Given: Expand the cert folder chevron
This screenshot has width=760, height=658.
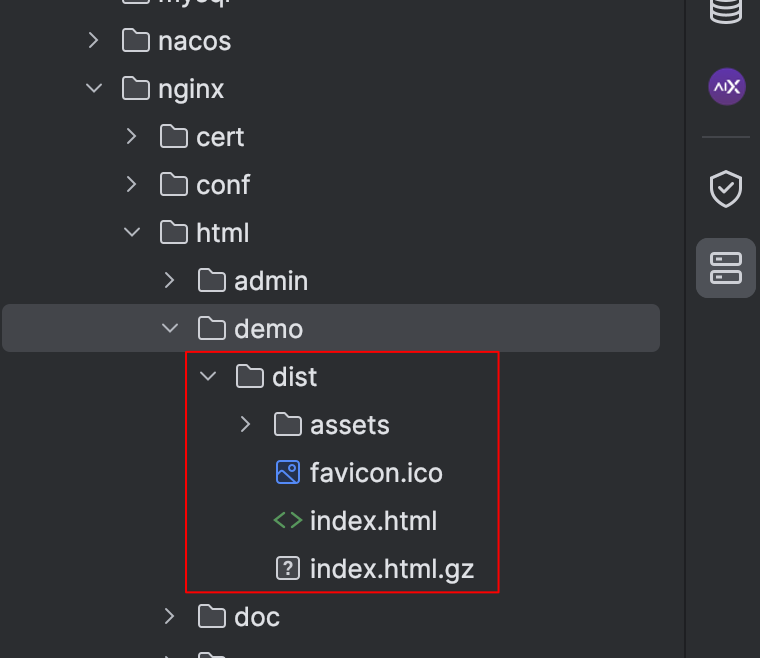Looking at the screenshot, I should (132, 137).
